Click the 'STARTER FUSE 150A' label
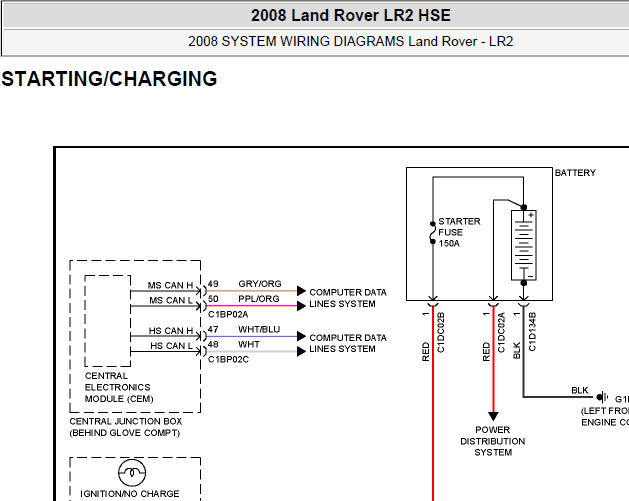Viewport: 629px width, 501px height. (459, 232)
